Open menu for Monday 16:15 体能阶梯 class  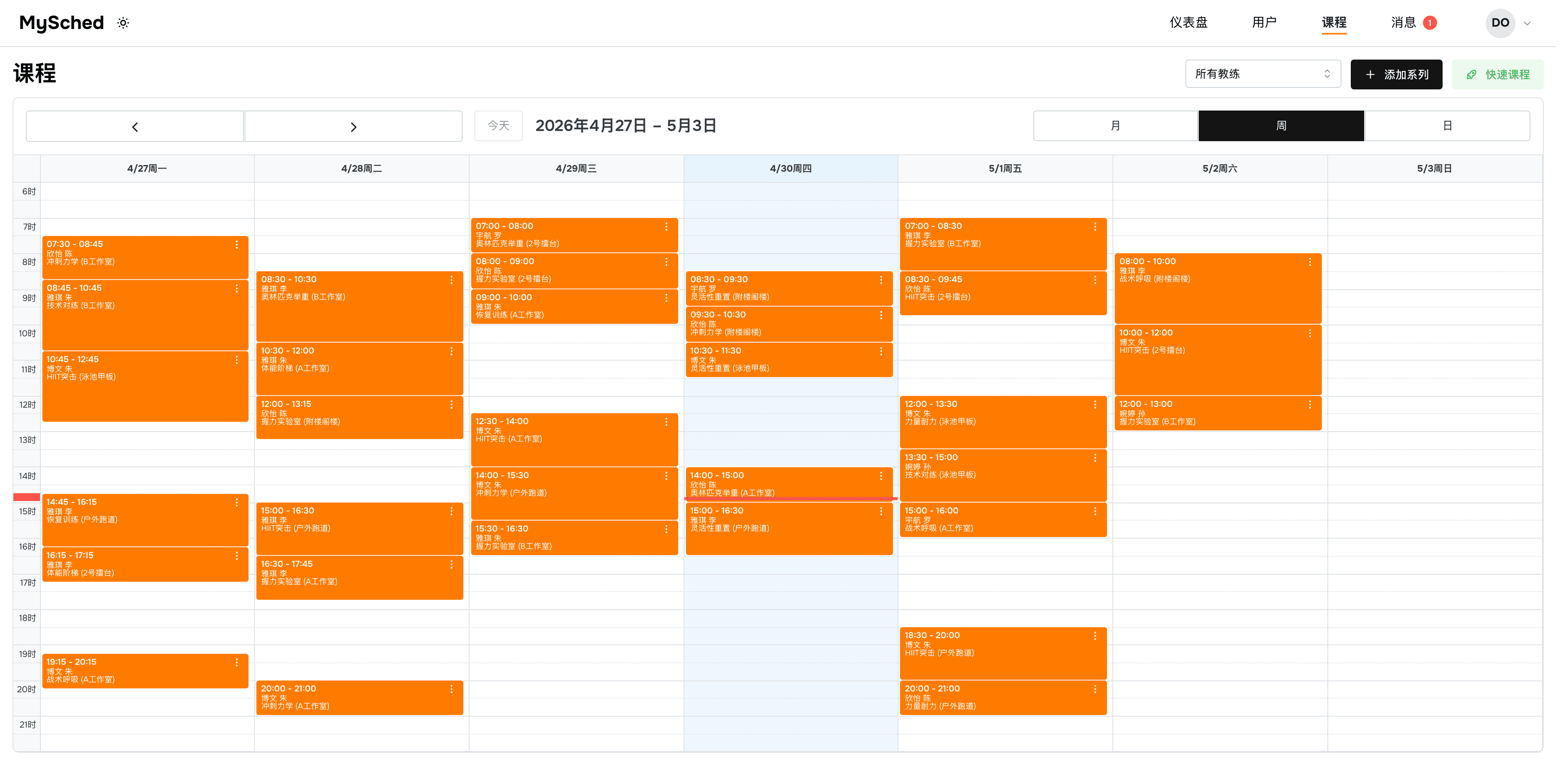pyautogui.click(x=237, y=556)
